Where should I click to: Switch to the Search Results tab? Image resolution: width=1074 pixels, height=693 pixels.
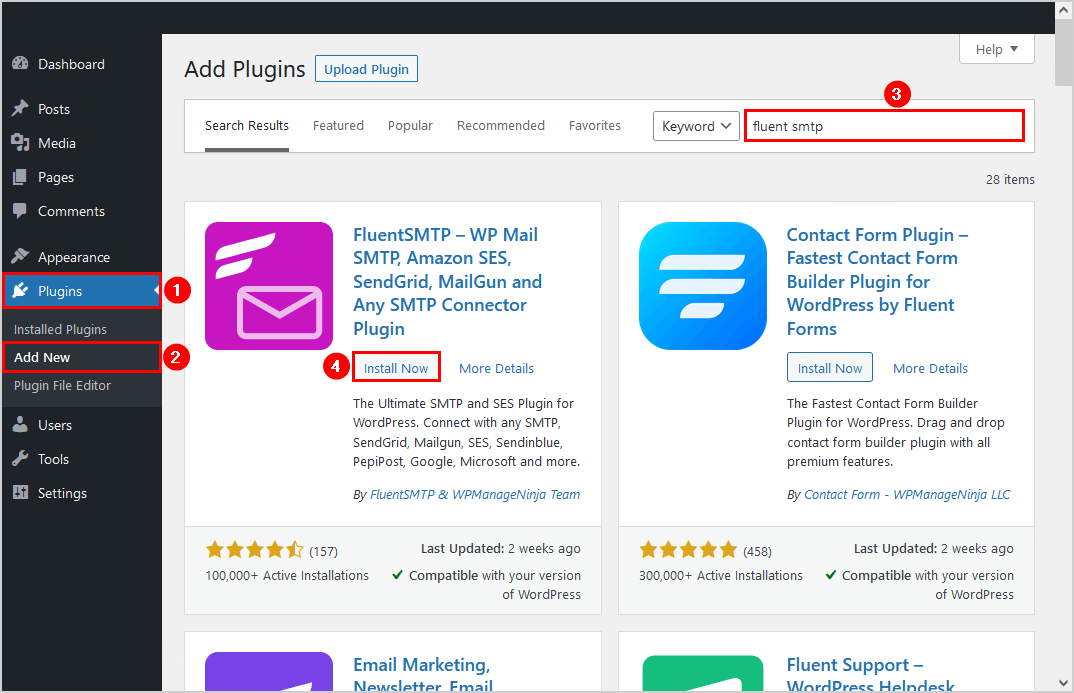point(247,125)
